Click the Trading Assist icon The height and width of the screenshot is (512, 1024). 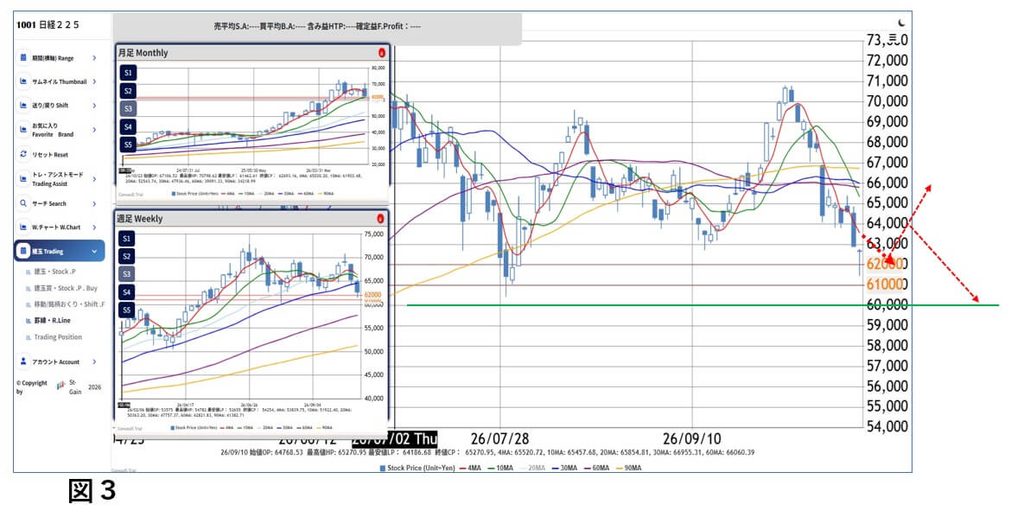tap(24, 178)
